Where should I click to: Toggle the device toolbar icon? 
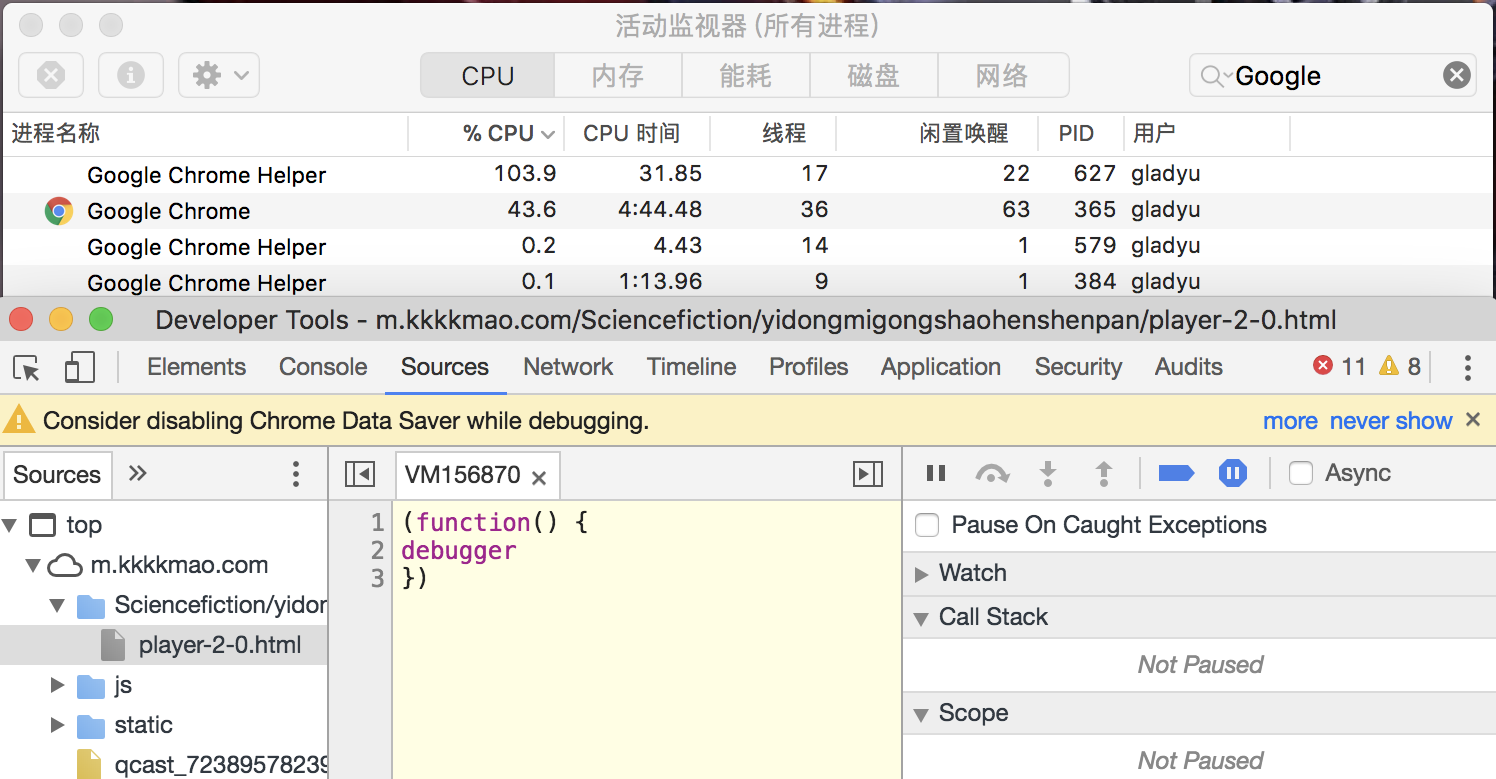(79, 368)
